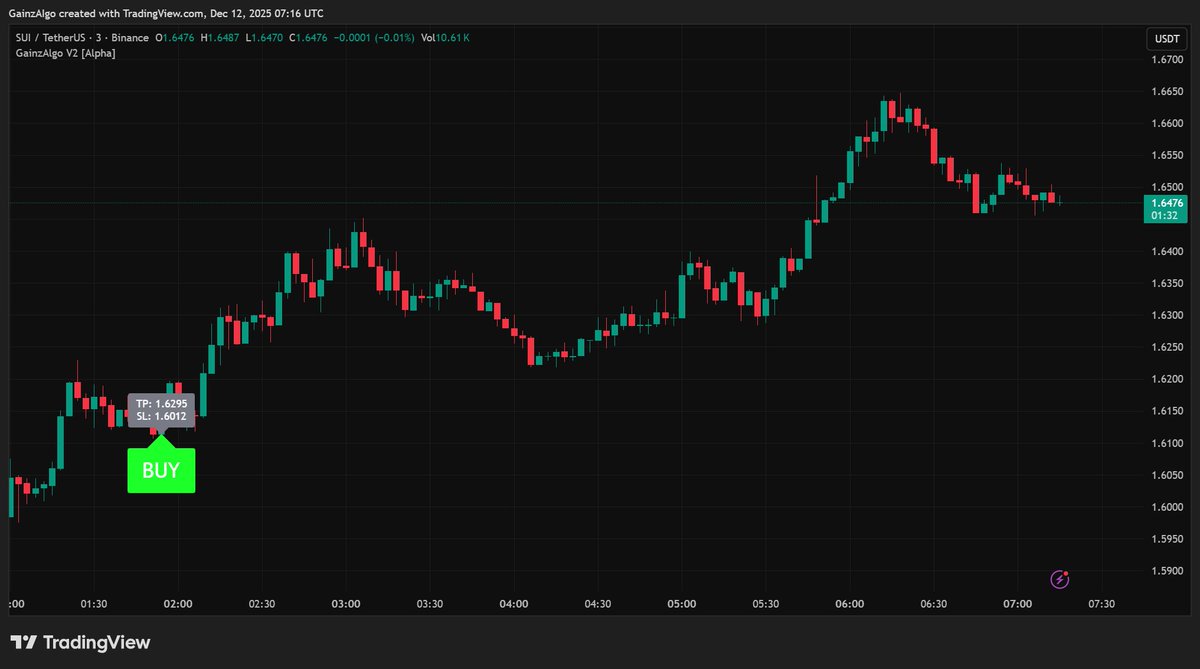The height and width of the screenshot is (669, 1200).
Task: Expand the 3-minute timeframe in the legend
Action: 100,36
